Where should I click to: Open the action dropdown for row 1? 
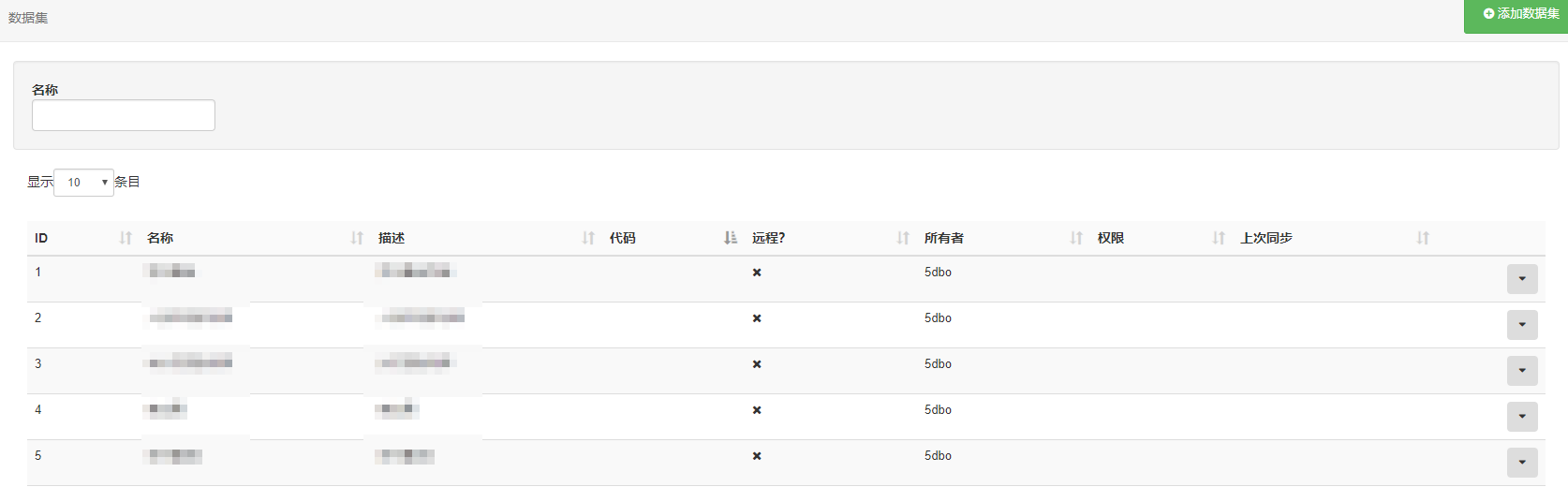point(1522,279)
